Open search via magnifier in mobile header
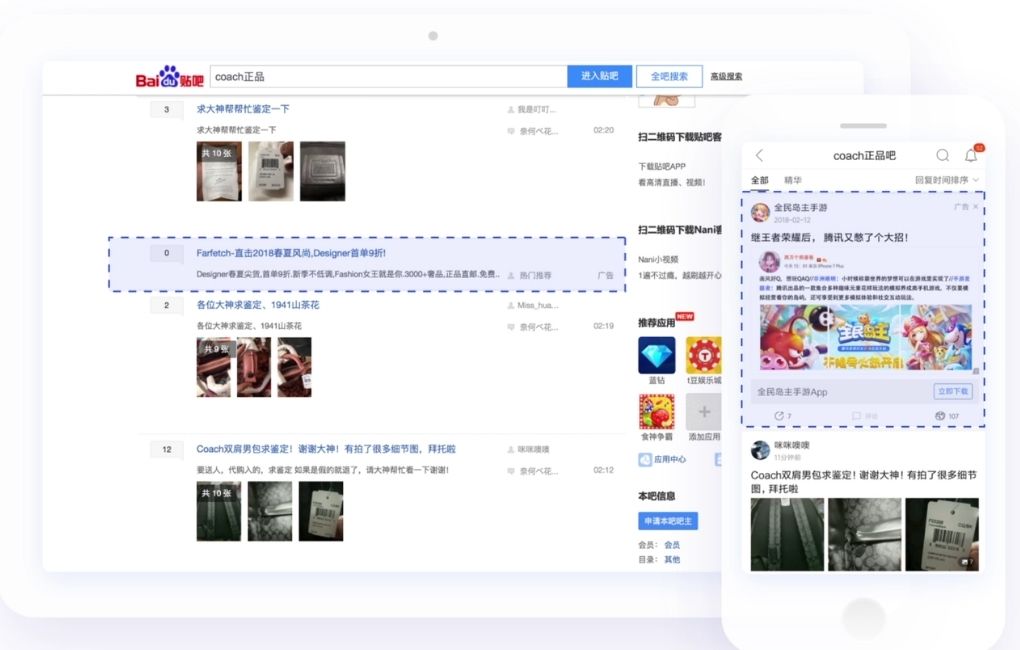1020x650 pixels. [943, 155]
